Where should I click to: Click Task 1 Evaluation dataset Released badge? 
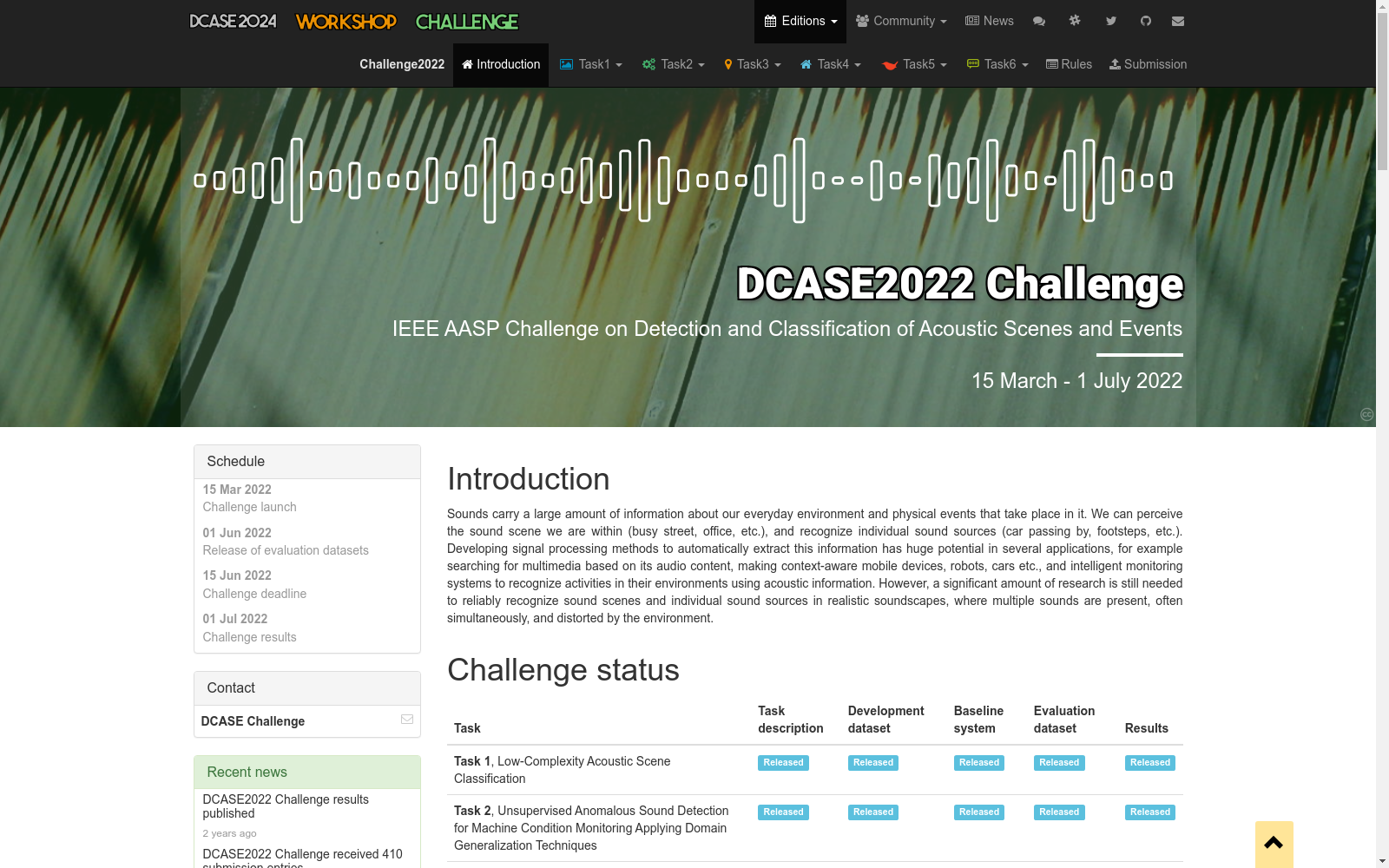coord(1059,763)
